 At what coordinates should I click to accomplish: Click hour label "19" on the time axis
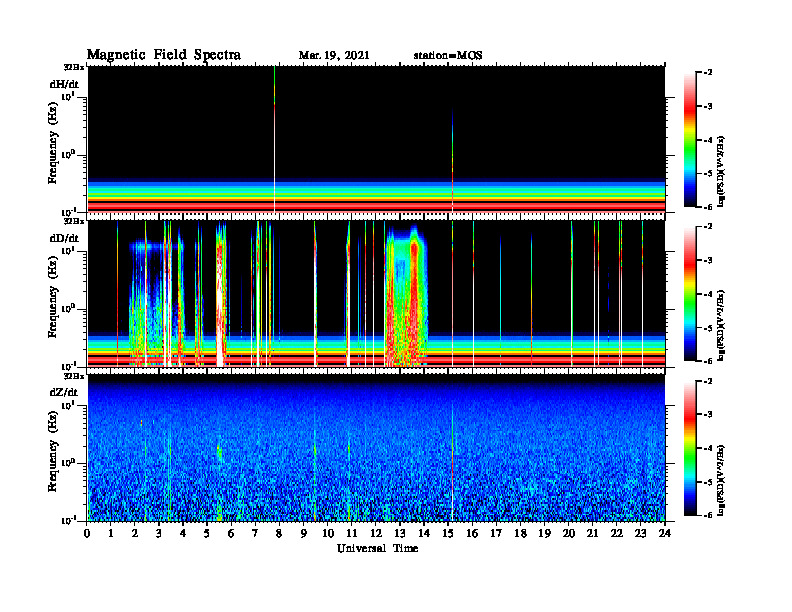[544, 533]
